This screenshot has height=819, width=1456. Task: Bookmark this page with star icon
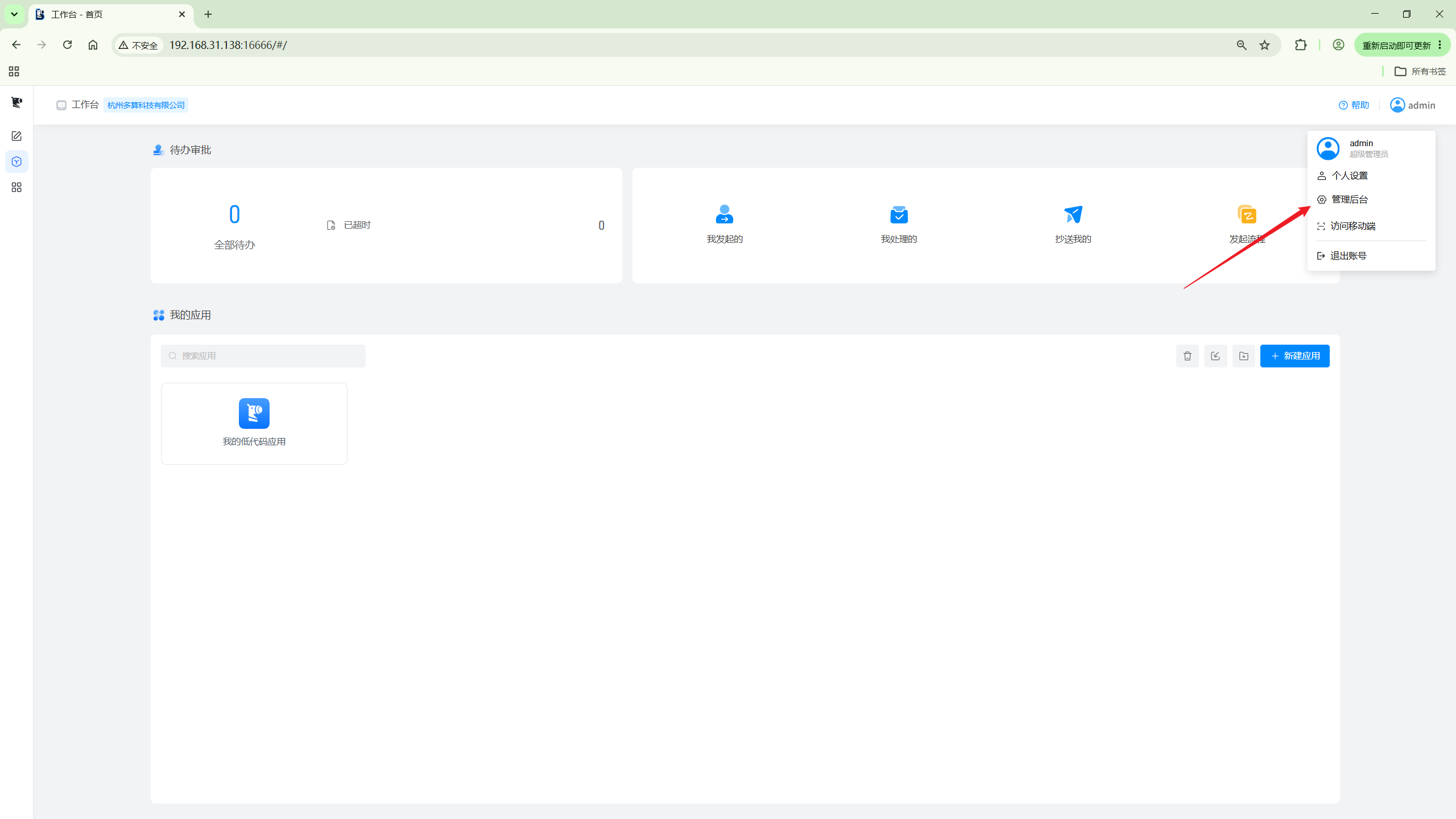[1264, 45]
